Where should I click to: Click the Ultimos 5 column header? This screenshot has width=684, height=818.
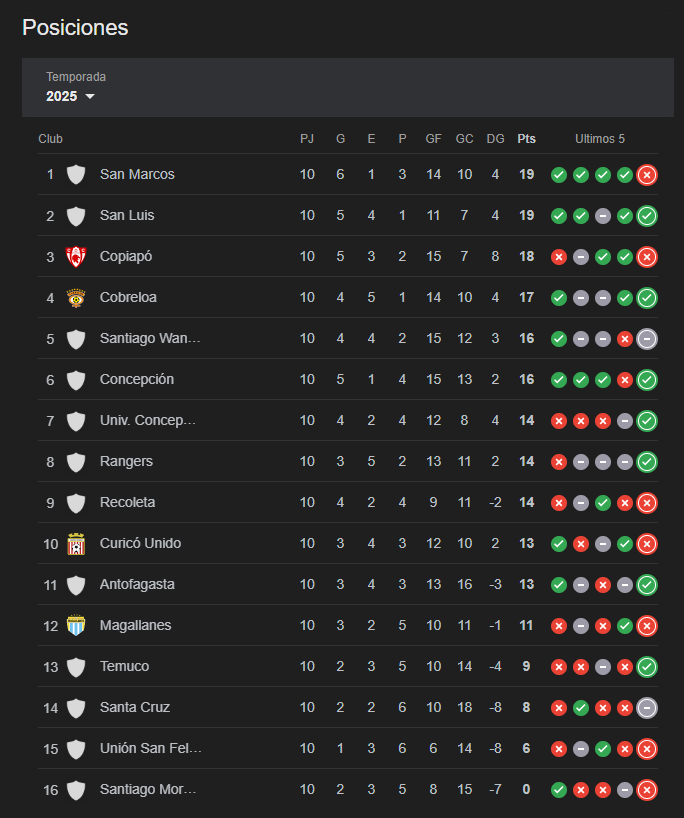[x=599, y=139]
